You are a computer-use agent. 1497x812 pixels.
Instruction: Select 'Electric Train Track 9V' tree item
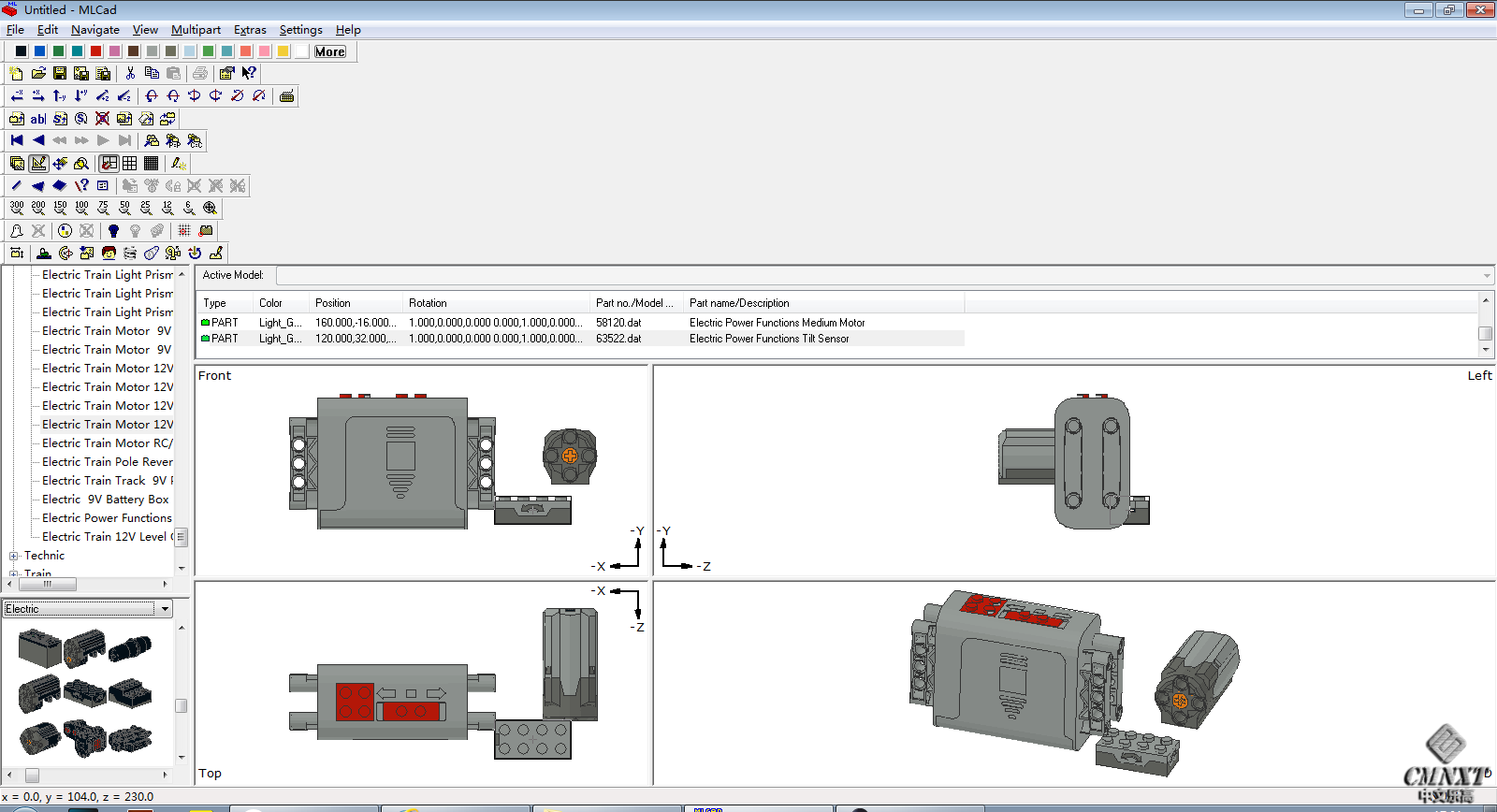pyautogui.click(x=108, y=481)
